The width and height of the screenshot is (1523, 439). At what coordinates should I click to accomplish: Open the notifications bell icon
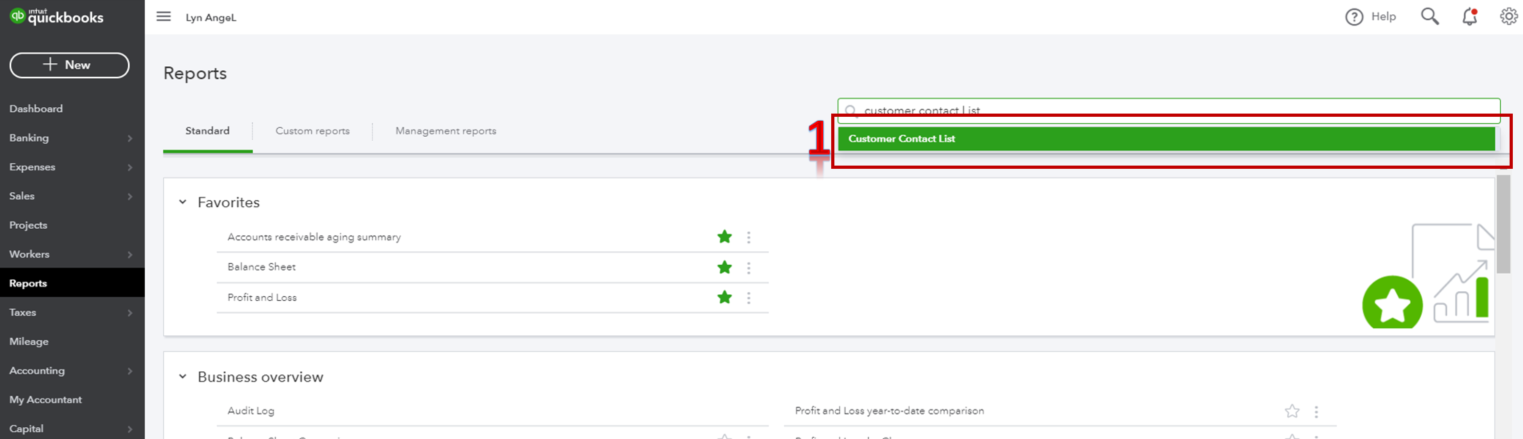tap(1469, 17)
